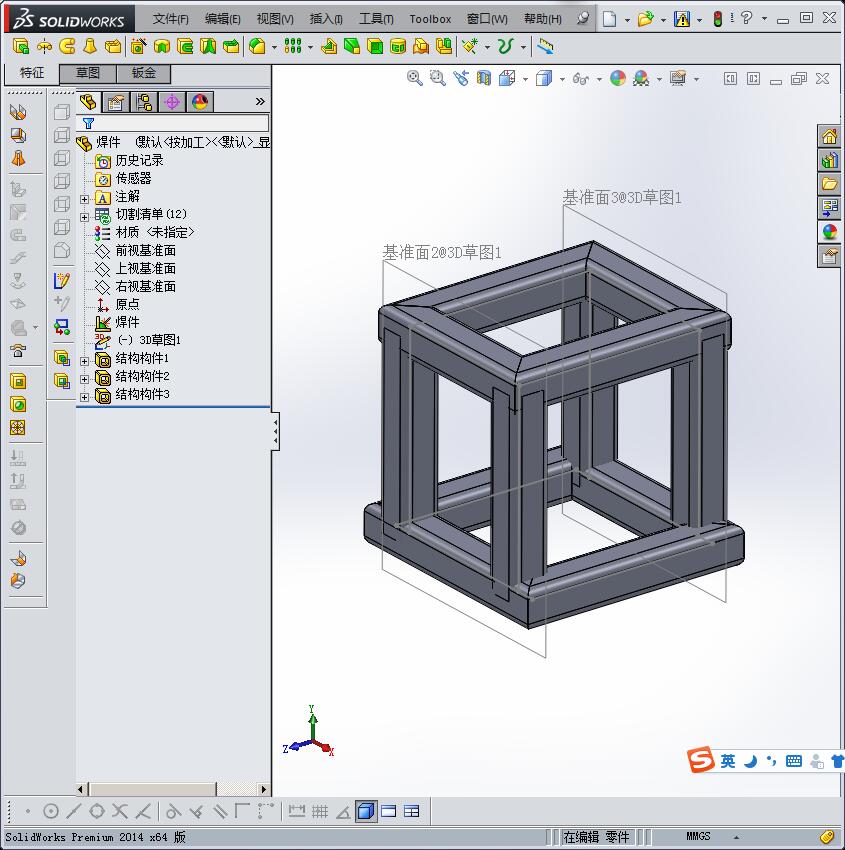845x850 pixels.
Task: Click the Curves toolbar icon
Action: (x=505, y=46)
